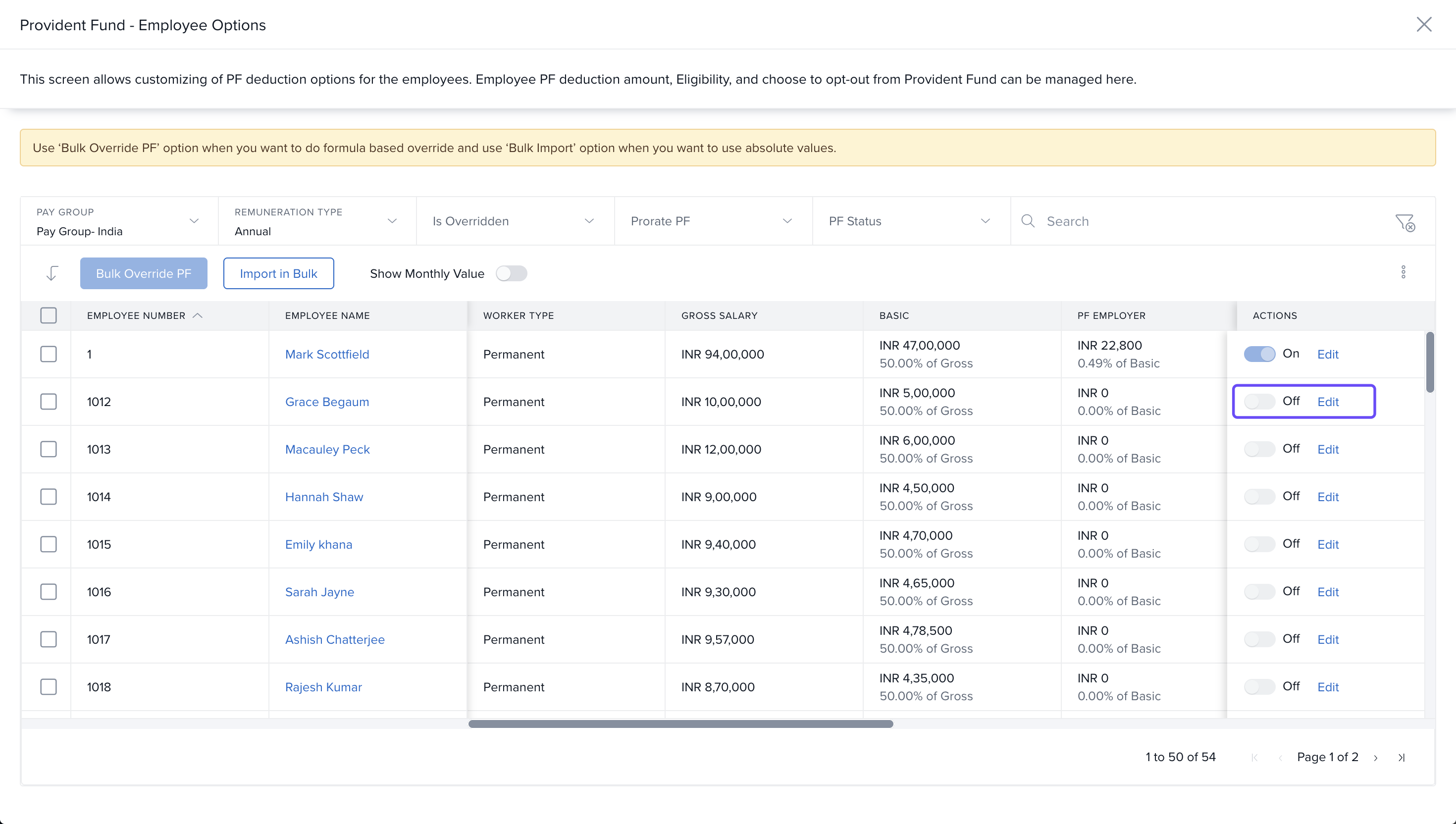
Task: Go to next page arrow
Action: click(1376, 758)
